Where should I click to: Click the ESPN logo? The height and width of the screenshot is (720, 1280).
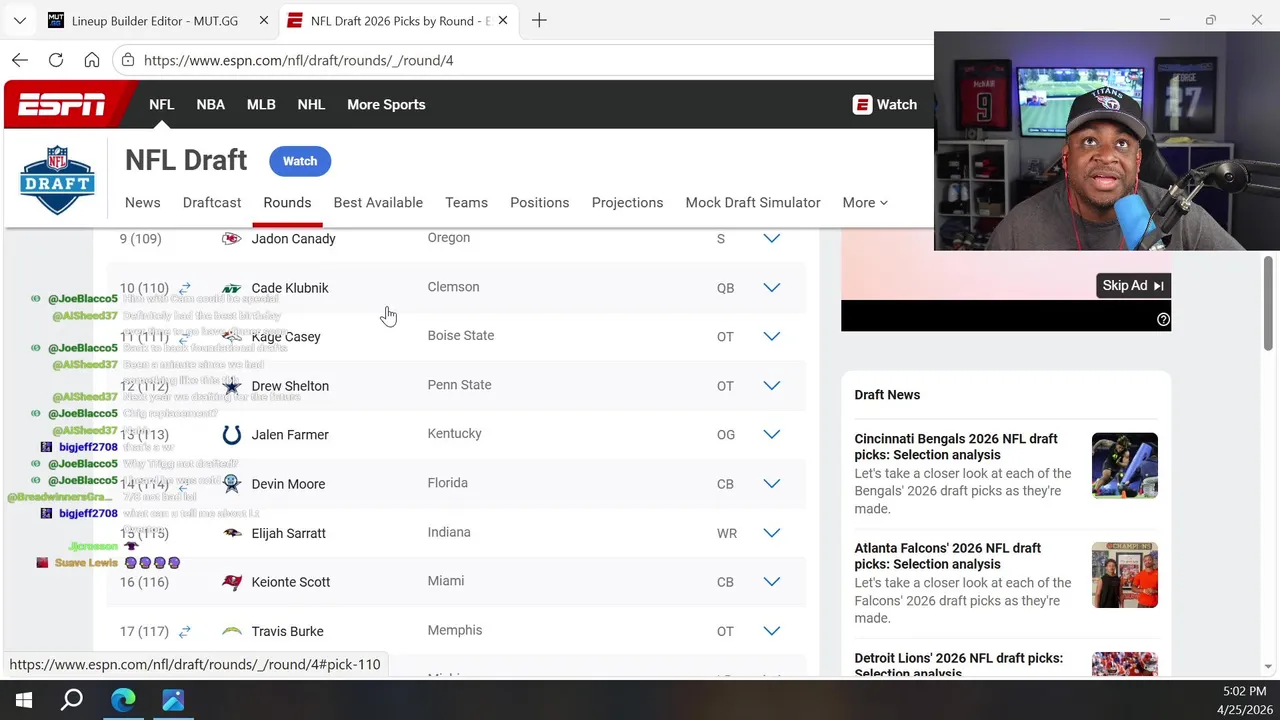click(x=61, y=104)
